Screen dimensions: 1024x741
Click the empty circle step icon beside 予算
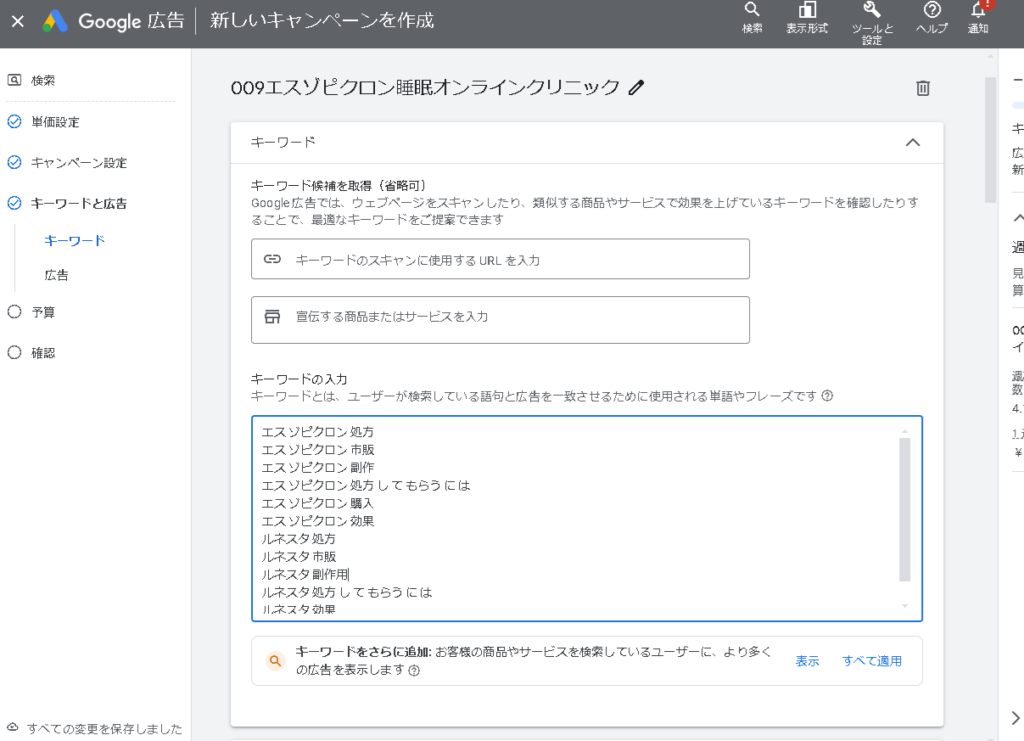tap(14, 312)
